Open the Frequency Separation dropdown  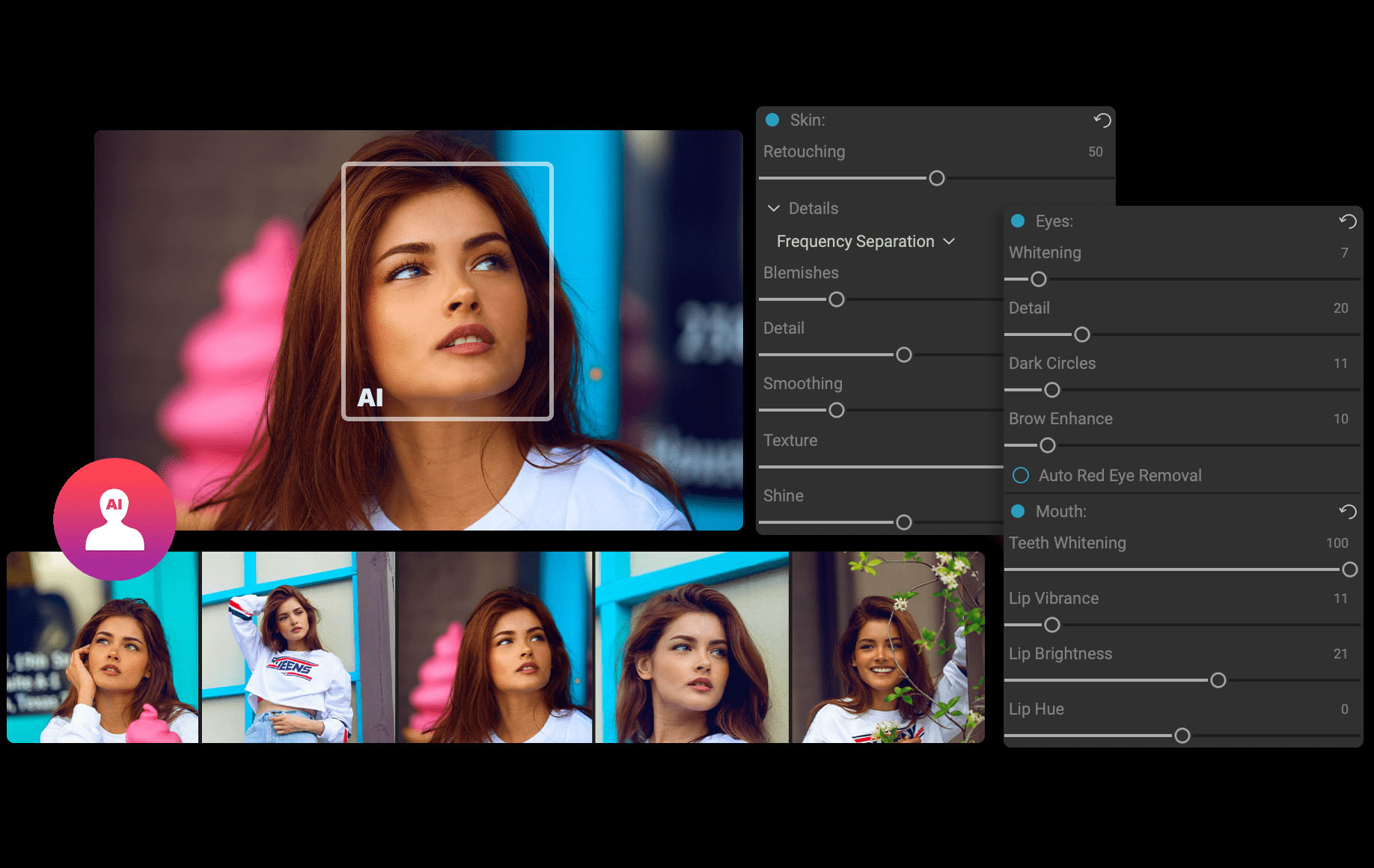(x=866, y=241)
